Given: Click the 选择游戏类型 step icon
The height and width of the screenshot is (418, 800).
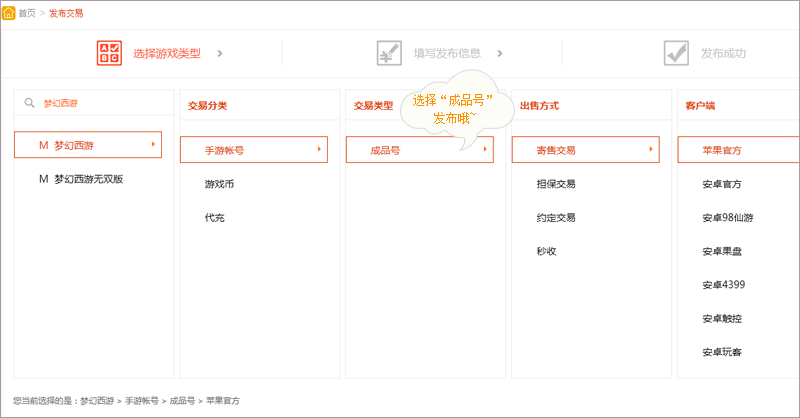Looking at the screenshot, I should [108, 53].
